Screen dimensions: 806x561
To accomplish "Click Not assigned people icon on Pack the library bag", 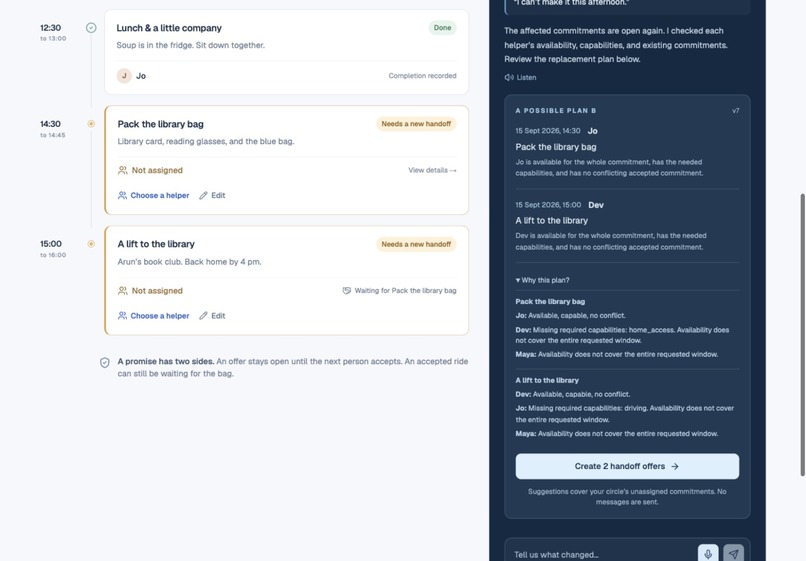I will [122, 170].
